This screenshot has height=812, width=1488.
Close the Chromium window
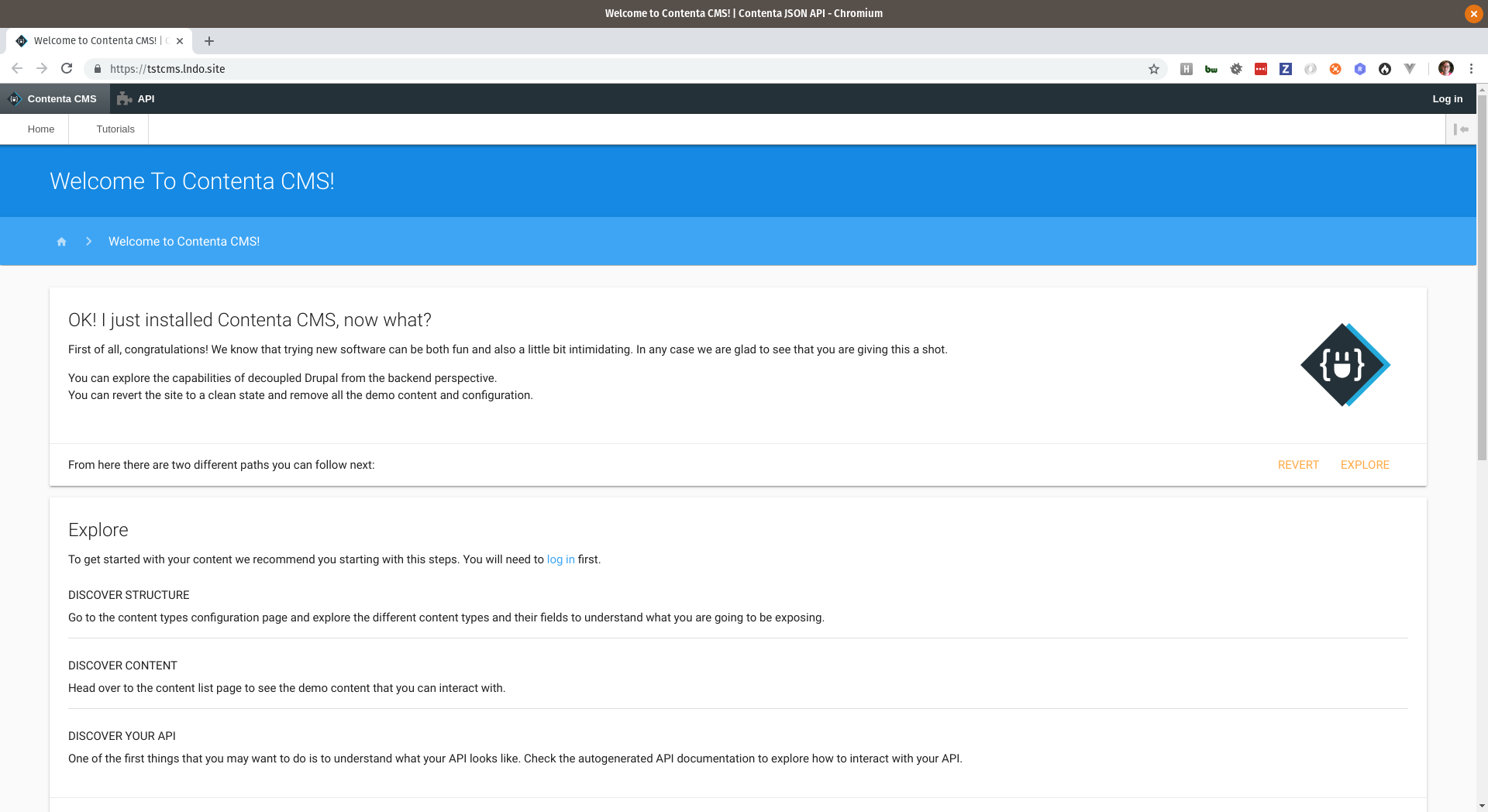1473,13
